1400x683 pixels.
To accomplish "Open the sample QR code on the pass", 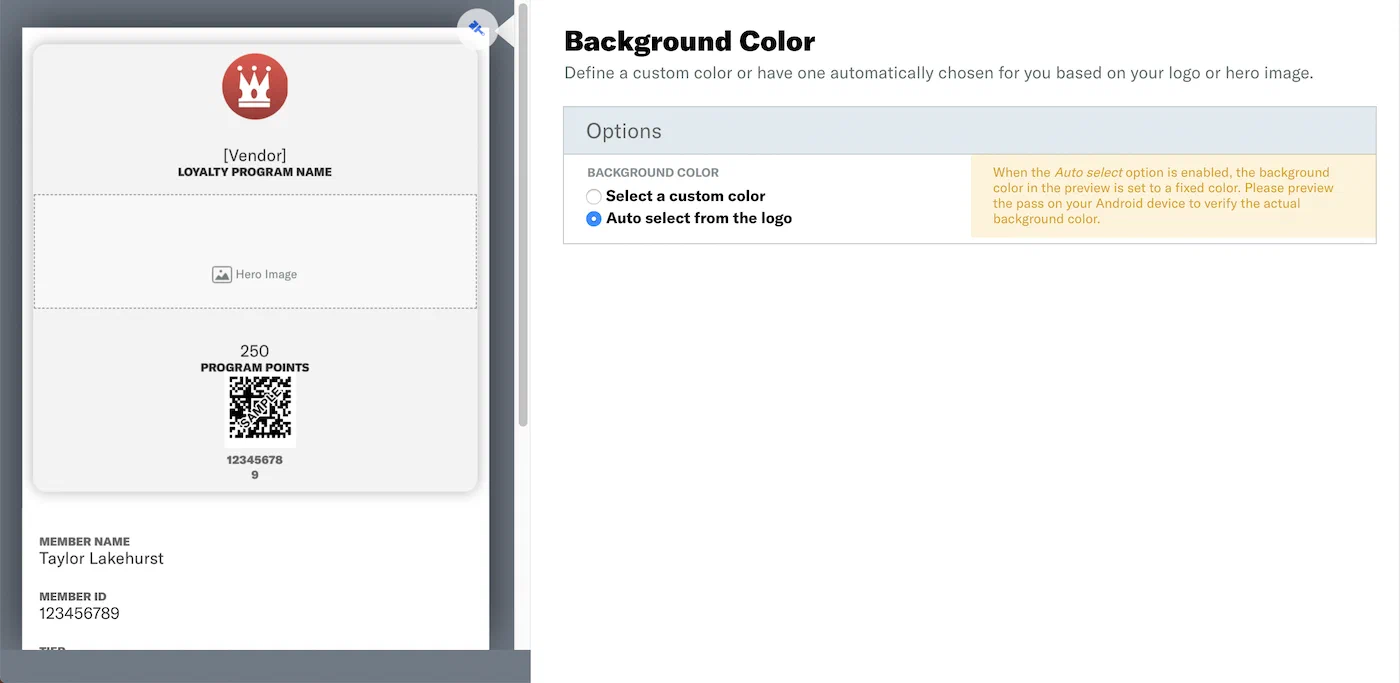I will click(260, 407).
